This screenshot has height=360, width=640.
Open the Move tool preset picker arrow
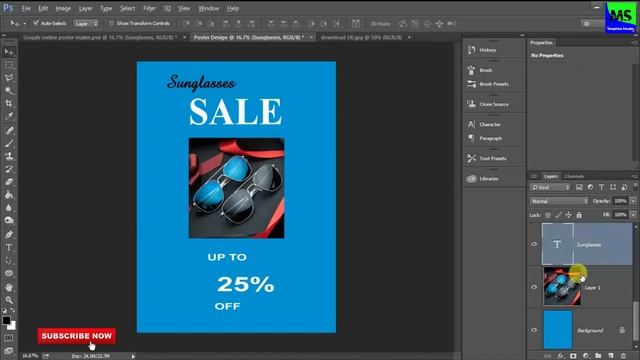click(x=24, y=24)
